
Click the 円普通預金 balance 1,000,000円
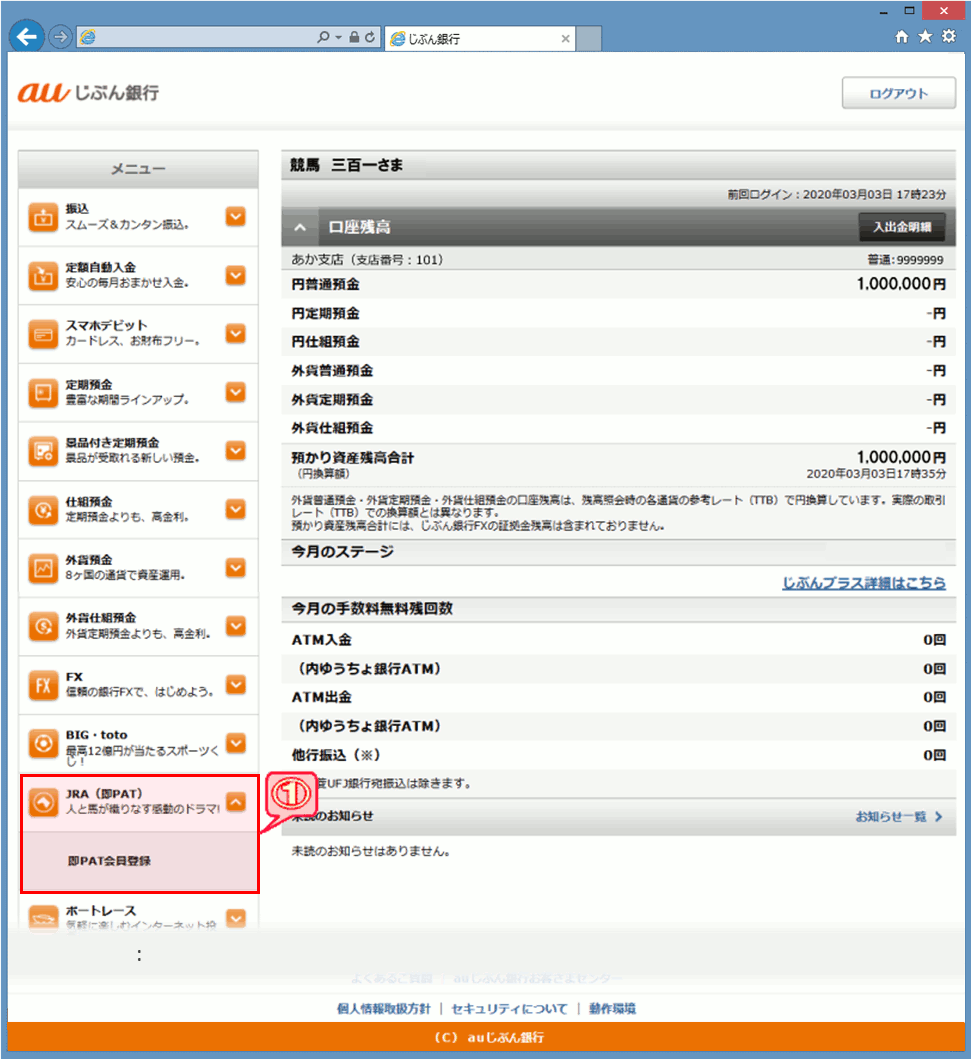coord(901,284)
